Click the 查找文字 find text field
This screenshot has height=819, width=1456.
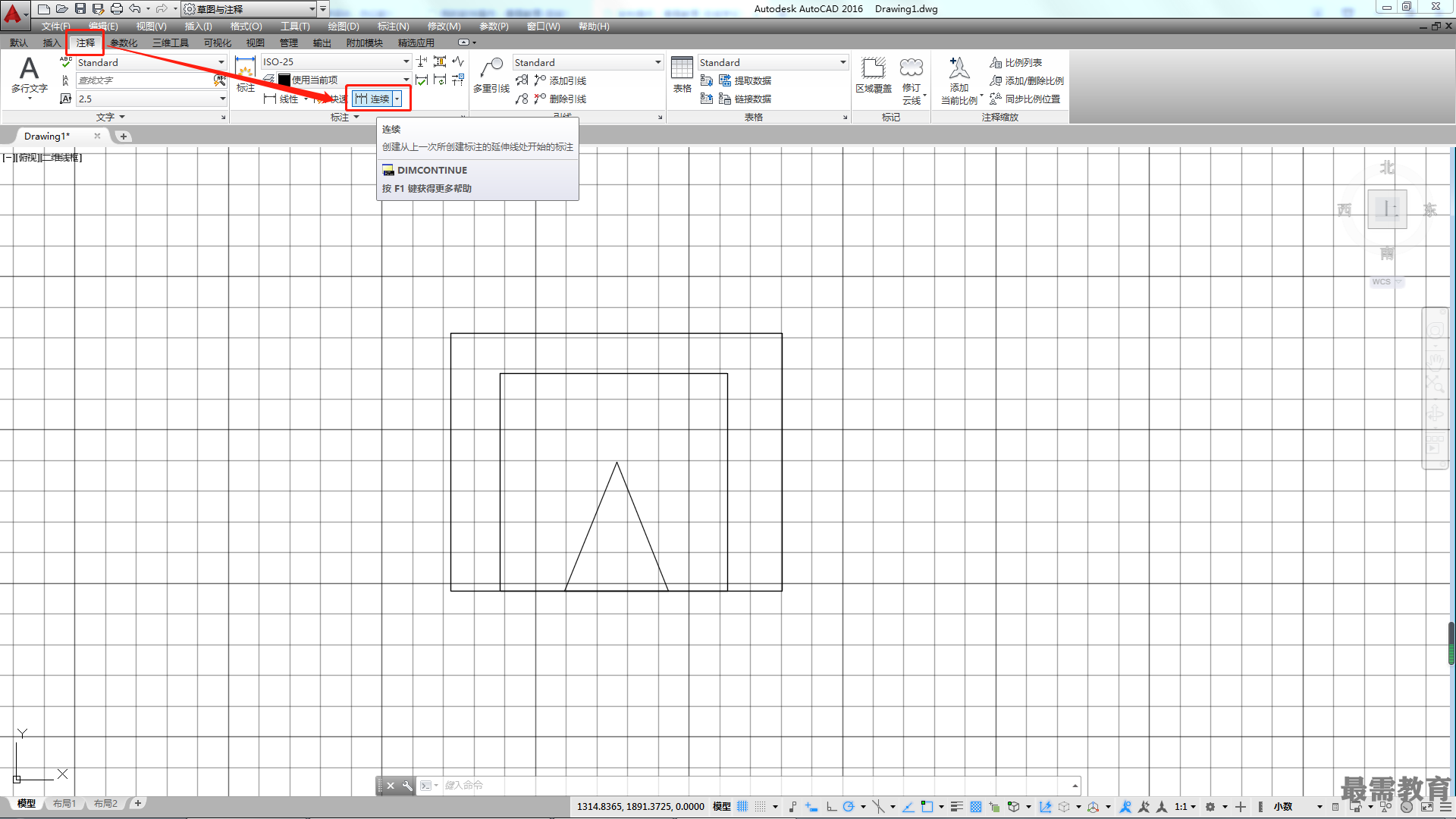[144, 80]
